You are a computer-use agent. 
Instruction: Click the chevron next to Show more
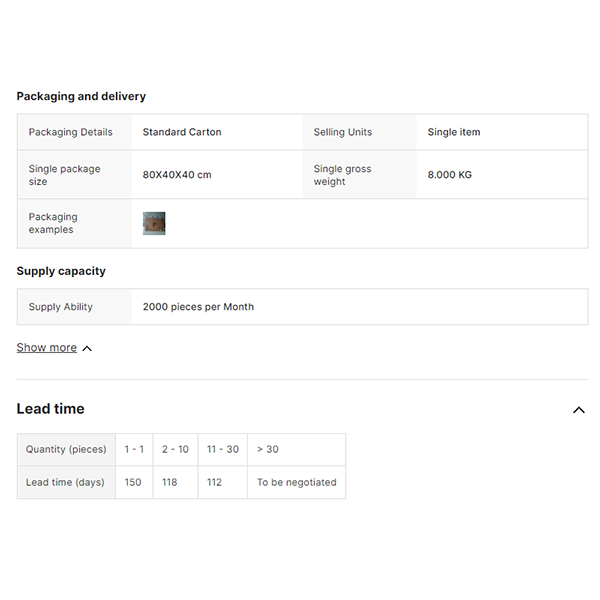[87, 349]
